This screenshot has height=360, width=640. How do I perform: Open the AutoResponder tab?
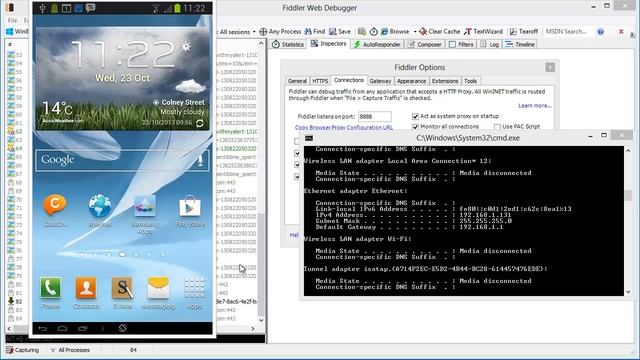point(378,44)
